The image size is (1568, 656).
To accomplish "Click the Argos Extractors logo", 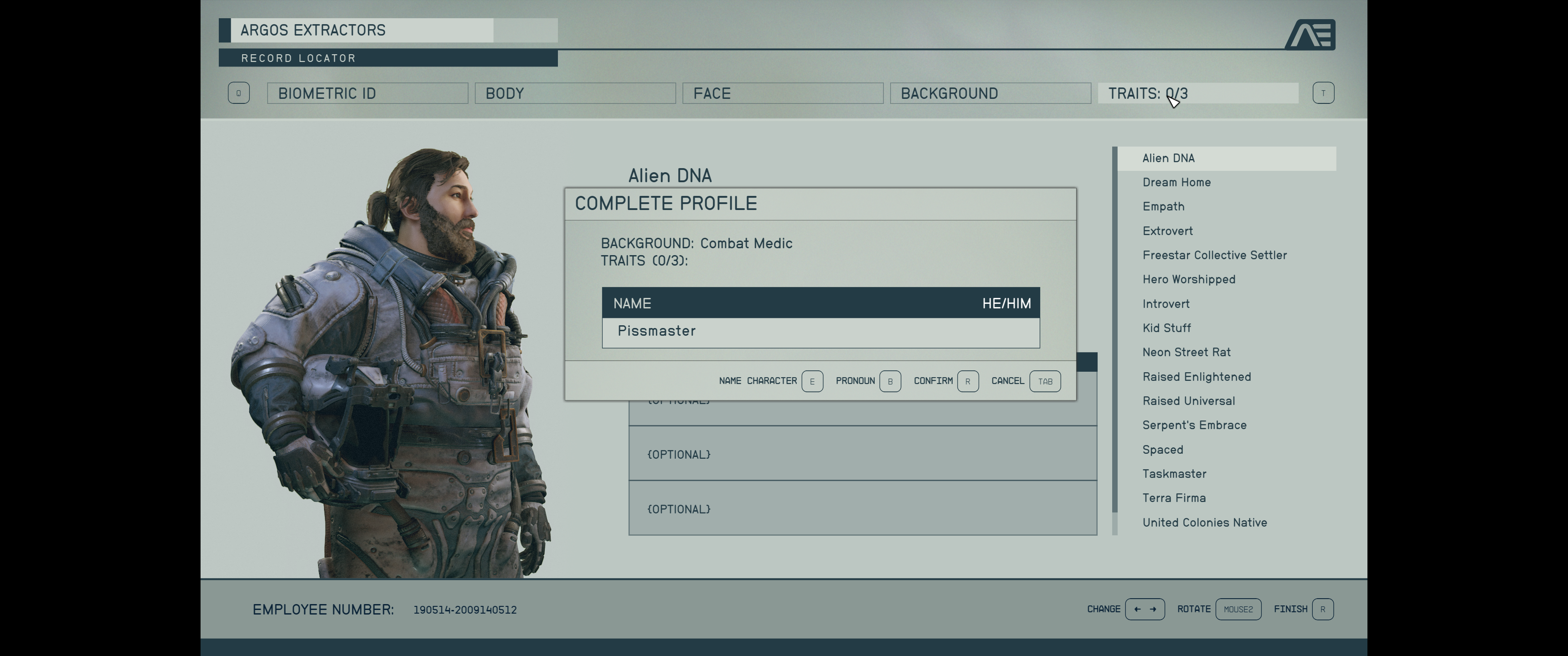I will 1310,34.
